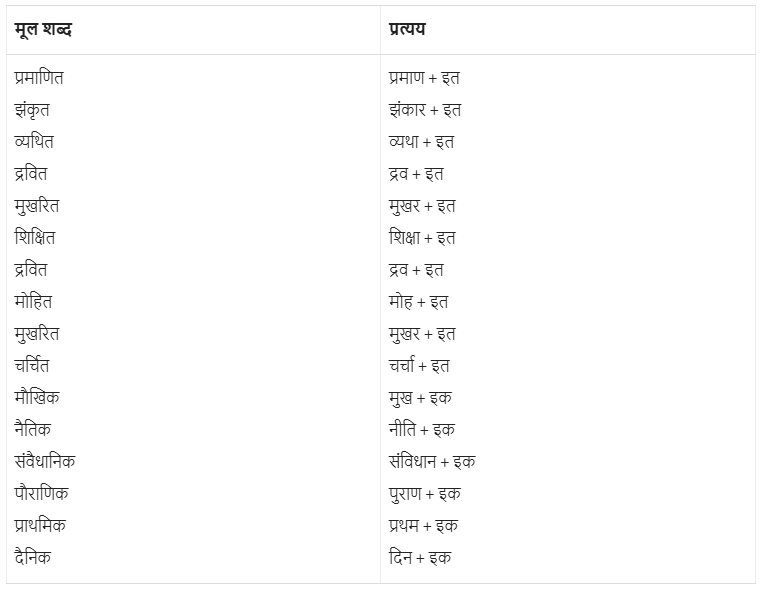762x589 pixels.
Task: Select the word 'प्राथमिक'
Action: click(x=40, y=525)
